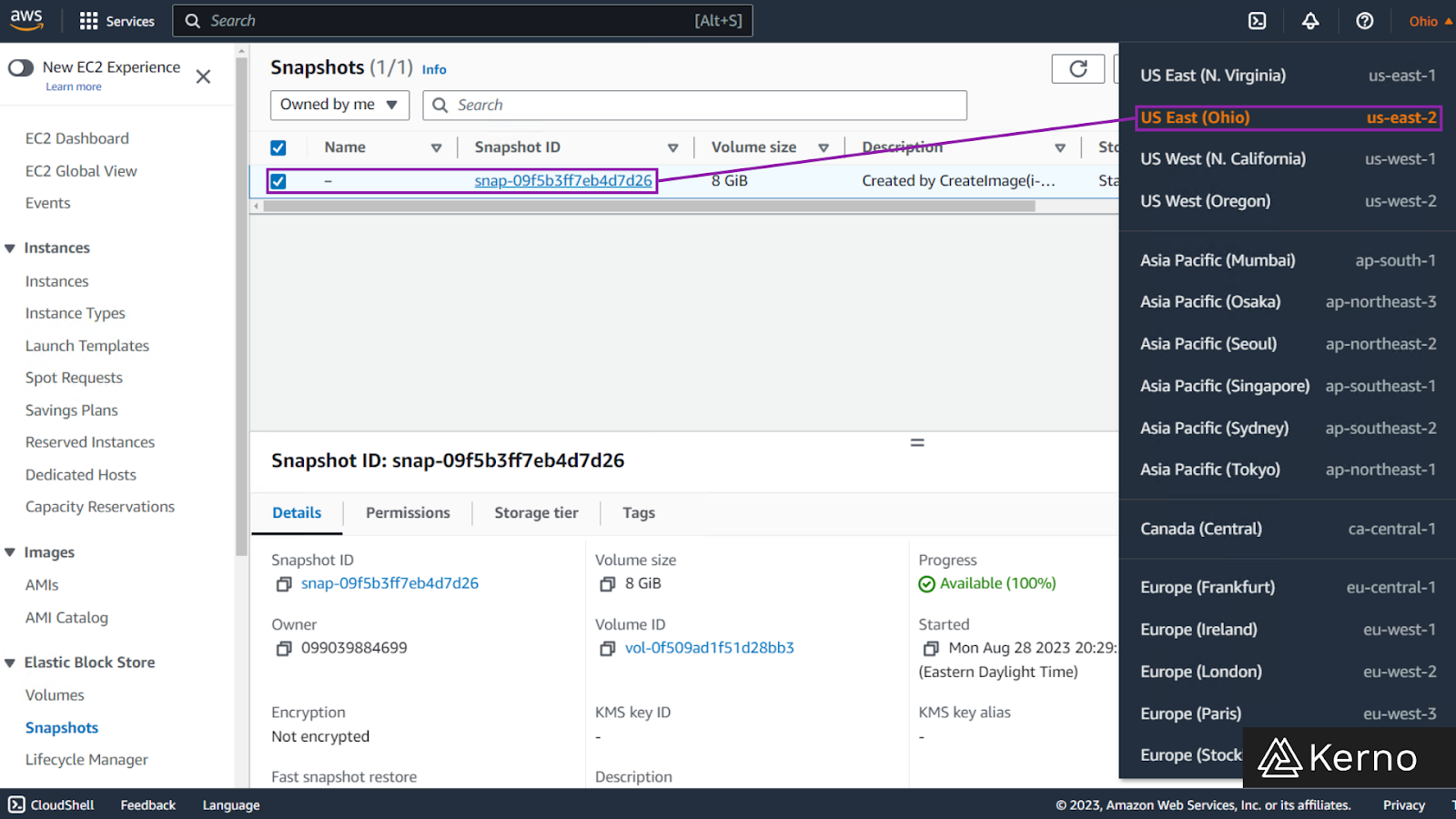This screenshot has width=1456, height=819.
Task: Open volume vol-0f509ad1f51d28bb3 link
Action: (710, 648)
